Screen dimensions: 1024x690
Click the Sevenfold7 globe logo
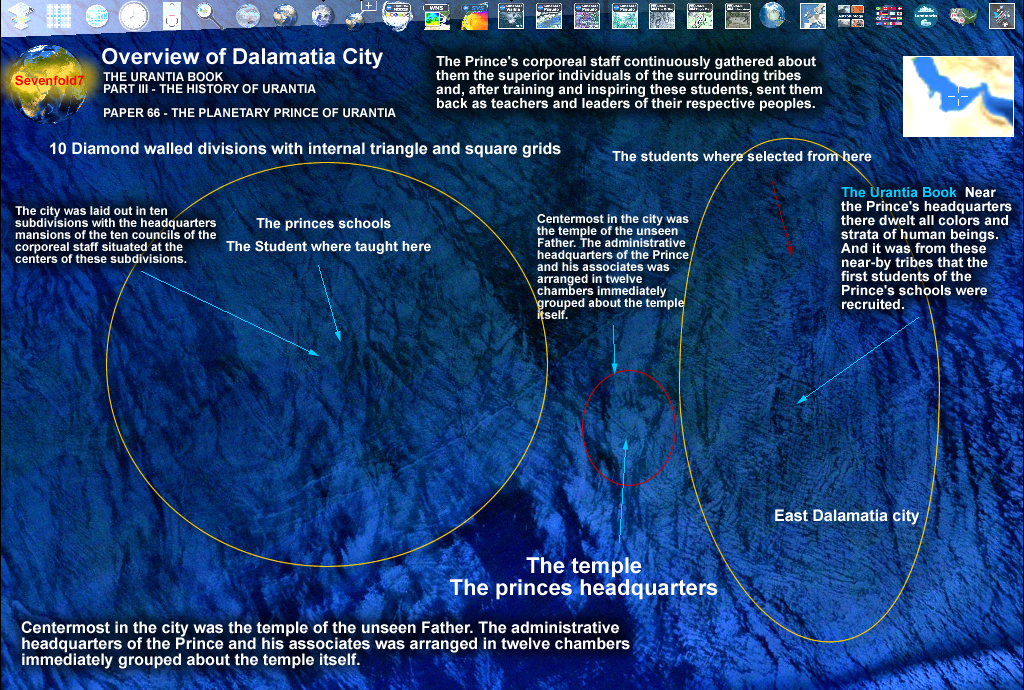click(x=49, y=83)
